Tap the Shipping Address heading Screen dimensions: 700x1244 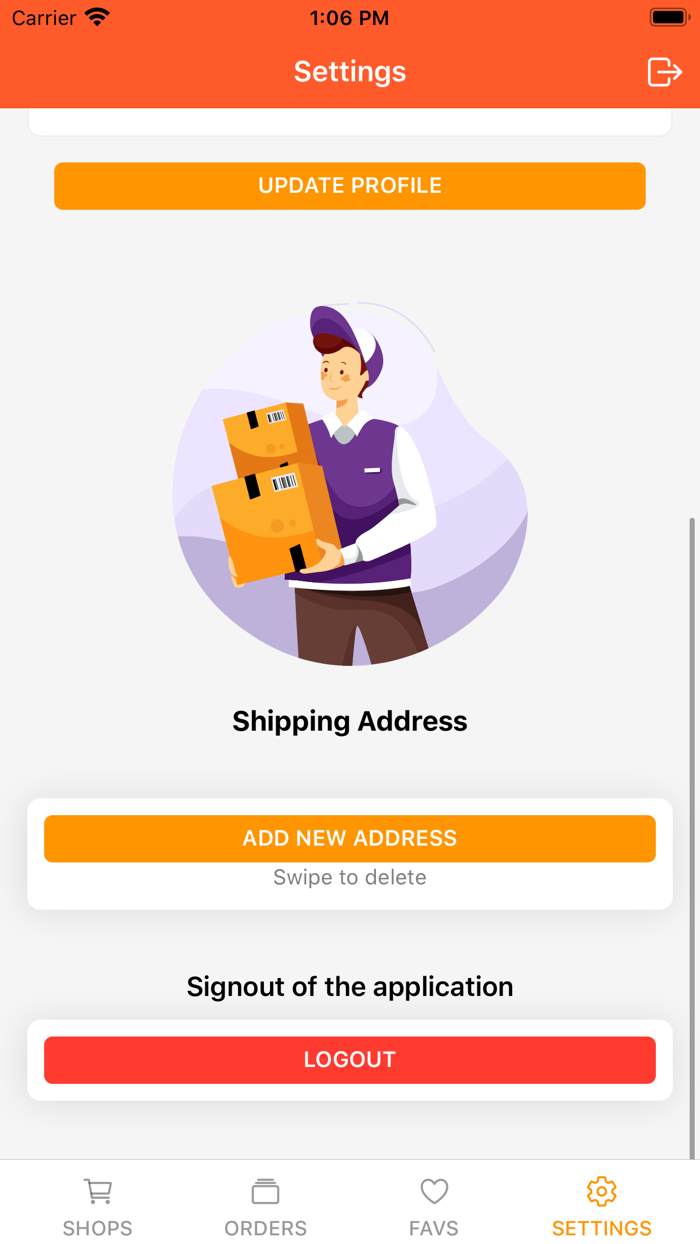point(350,721)
